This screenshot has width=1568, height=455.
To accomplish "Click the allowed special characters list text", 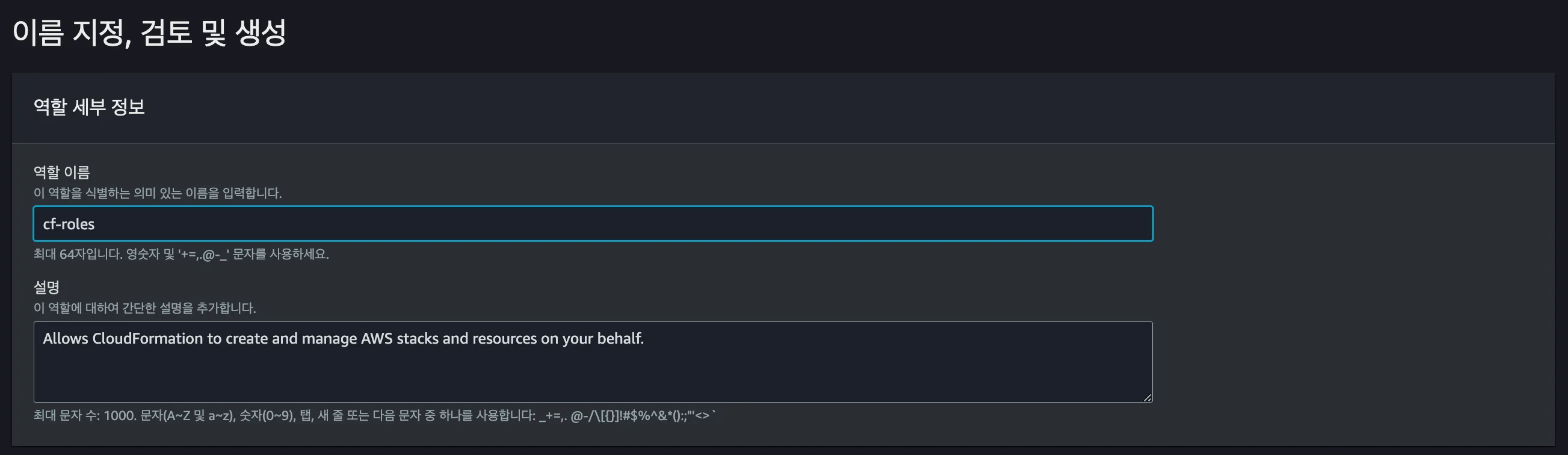I will [627, 415].
